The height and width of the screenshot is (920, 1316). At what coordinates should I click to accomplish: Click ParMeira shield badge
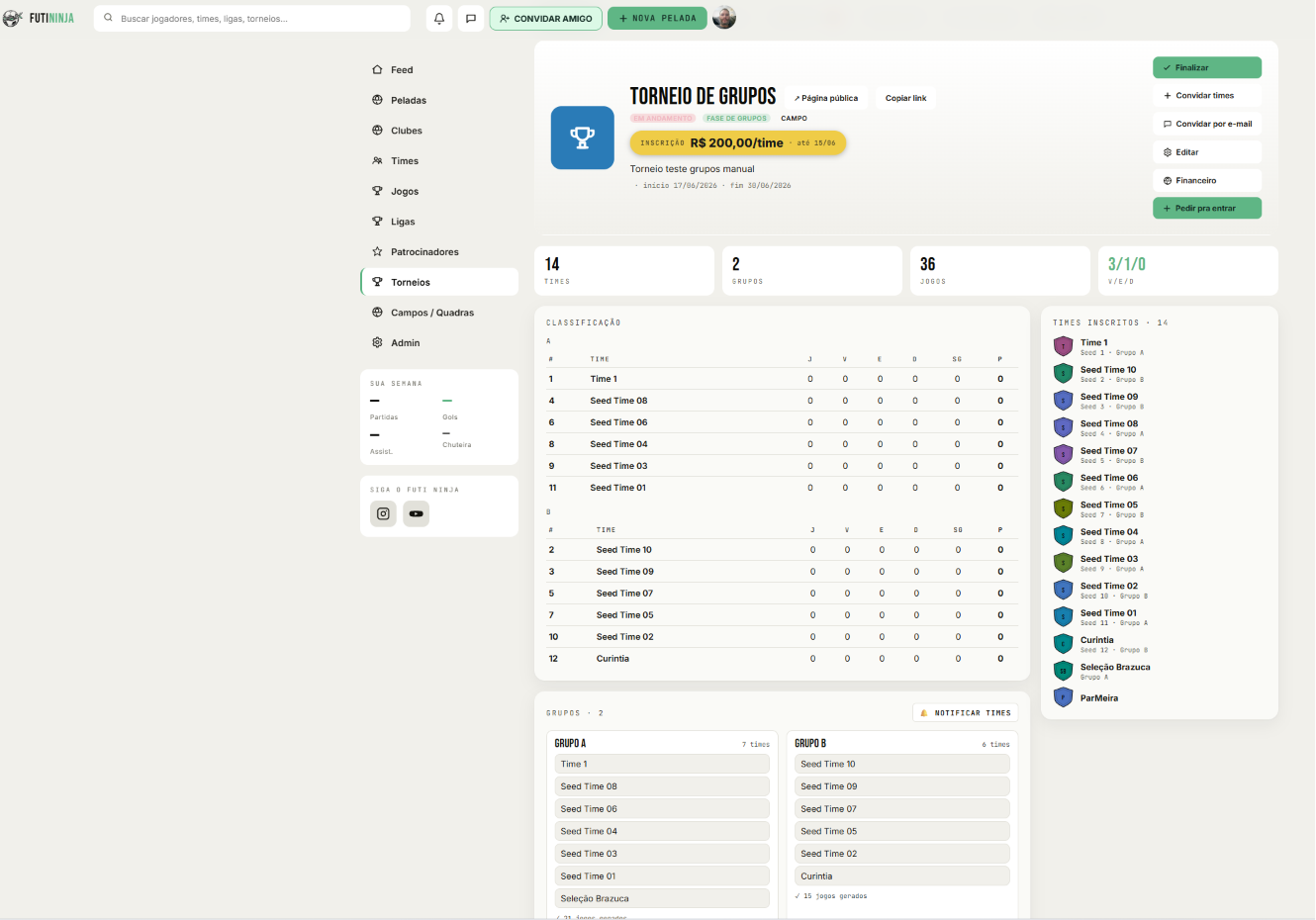1064,697
